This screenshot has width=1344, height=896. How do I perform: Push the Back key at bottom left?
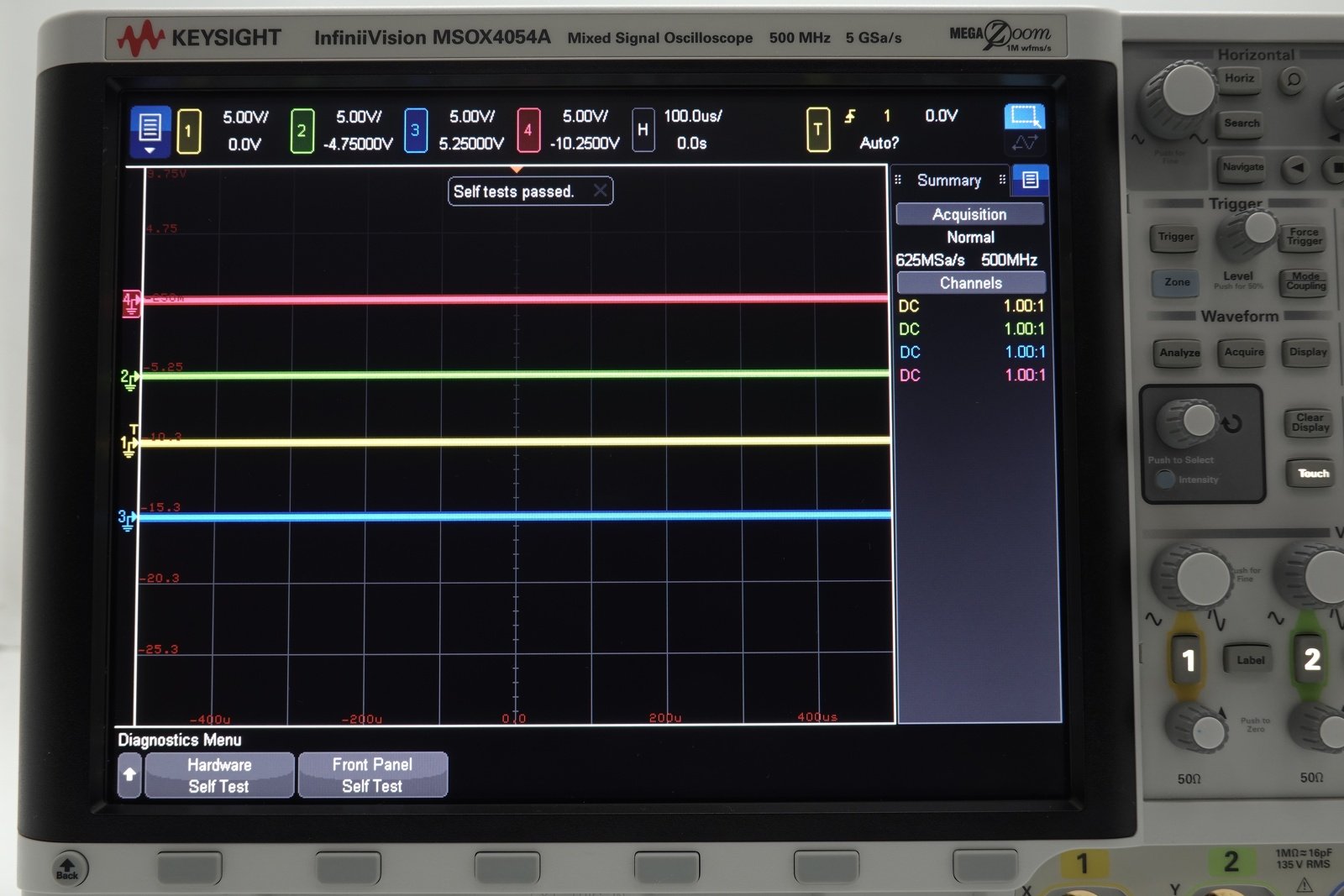pos(68,868)
